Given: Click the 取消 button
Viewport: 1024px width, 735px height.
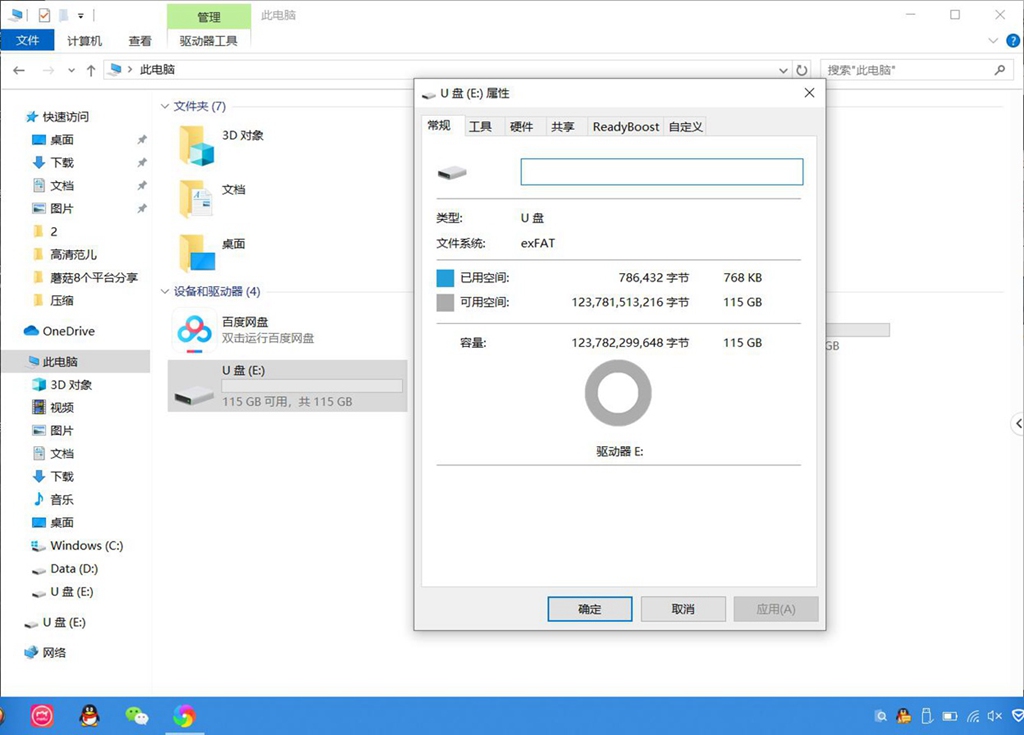Looking at the screenshot, I should click(683, 609).
